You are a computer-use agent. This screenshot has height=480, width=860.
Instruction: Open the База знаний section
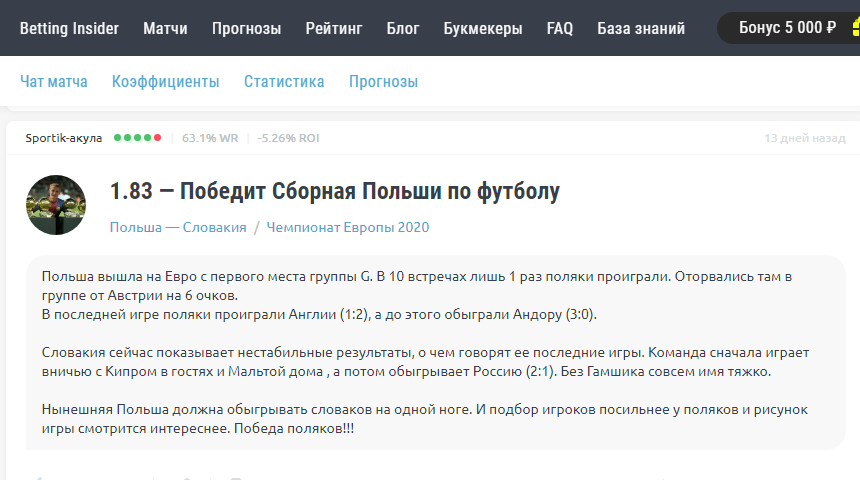pos(641,28)
